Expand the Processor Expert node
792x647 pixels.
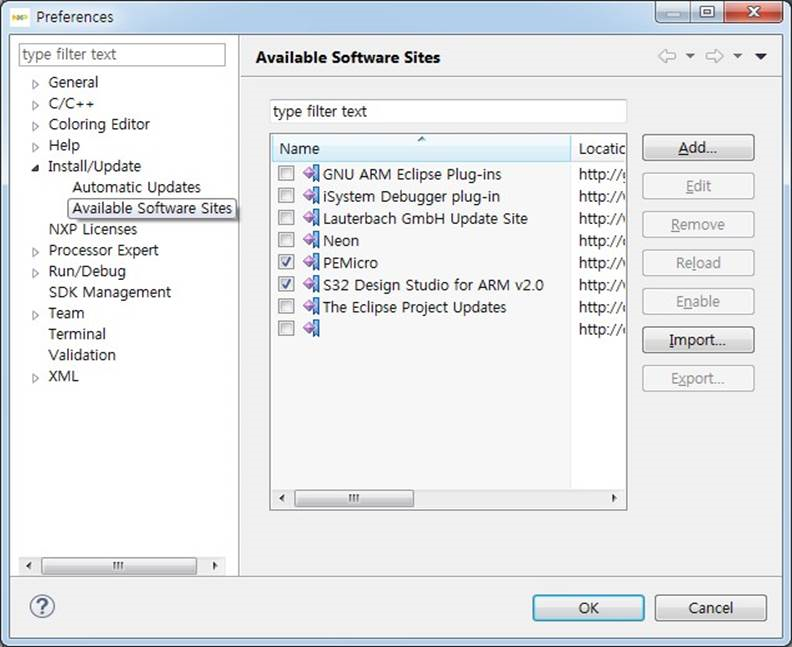pyautogui.click(x=35, y=252)
